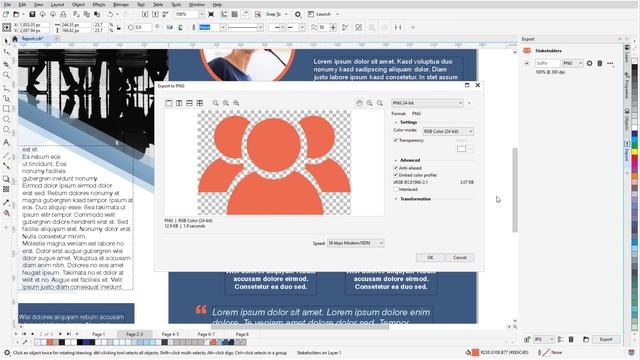Viewport: 640px width, 360px height.
Task: Select the Pick tool in toolbox
Action: [x=6, y=41]
